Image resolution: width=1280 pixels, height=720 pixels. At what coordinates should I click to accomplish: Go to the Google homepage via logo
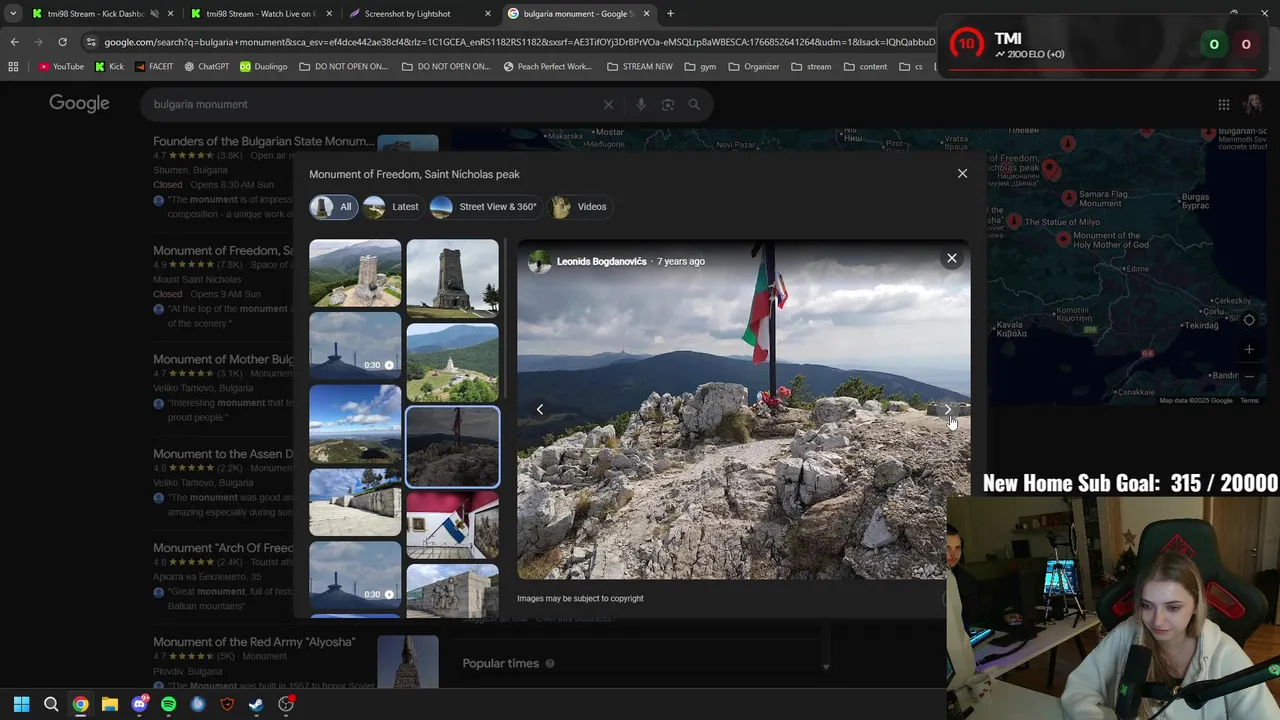pyautogui.click(x=79, y=104)
